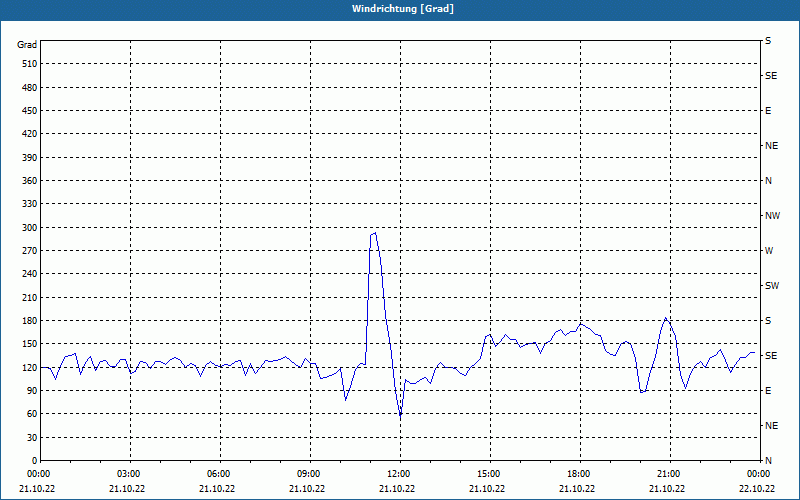Screen dimensions: 800x500
Task: Select the y-axis value 360
Action: (x=30, y=181)
